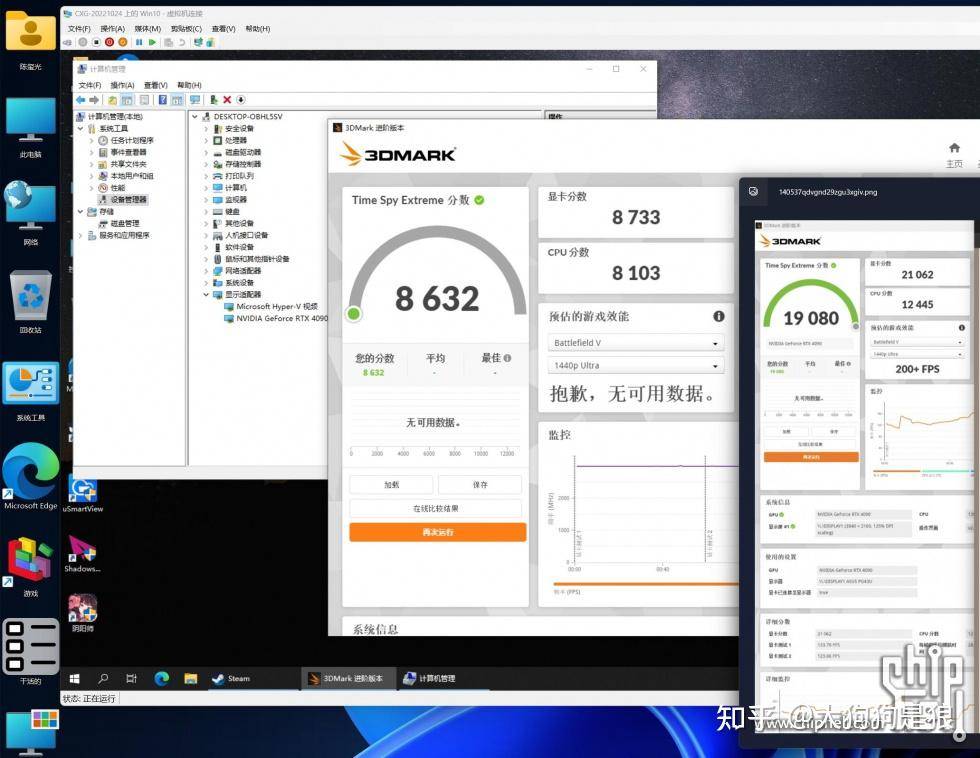980x758 pixels.
Task: Collapse the 显示适配器 display adapters node
Action: pyautogui.click(x=206, y=294)
